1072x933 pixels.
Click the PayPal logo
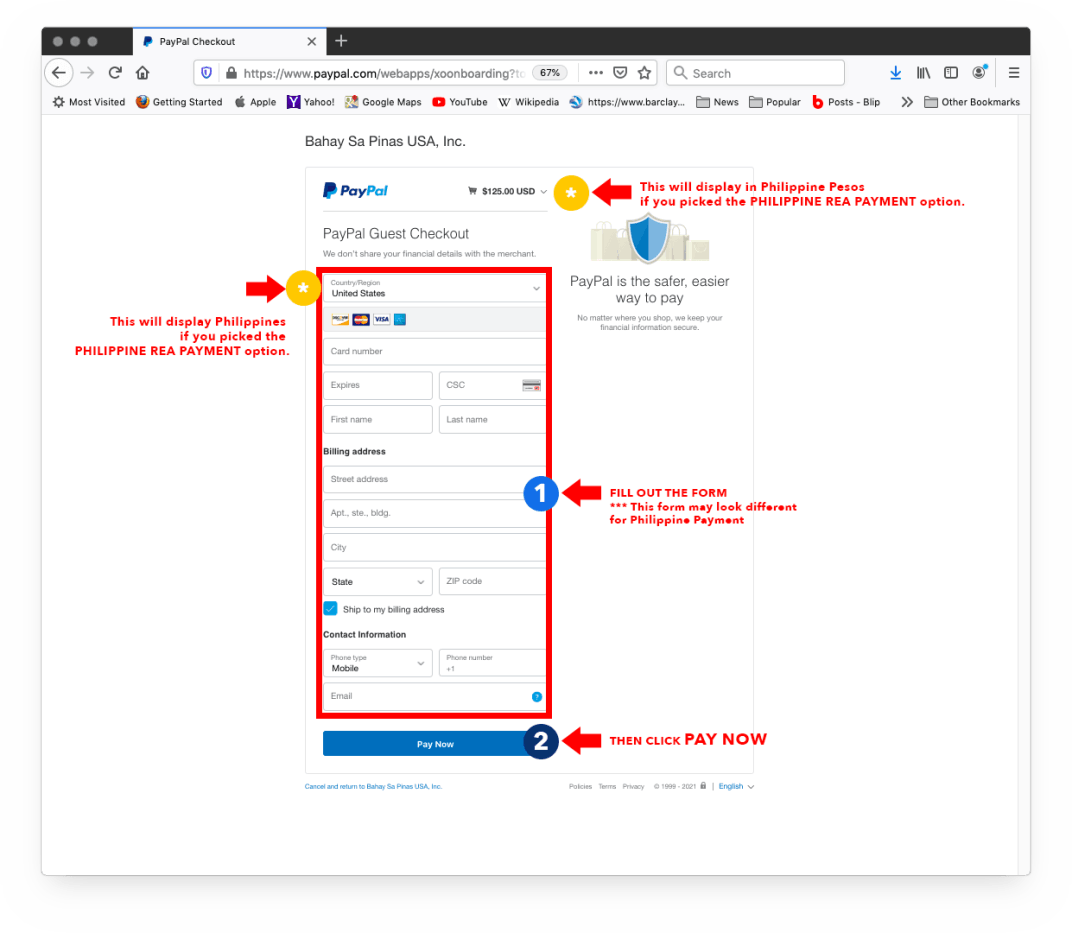pyautogui.click(x=356, y=191)
